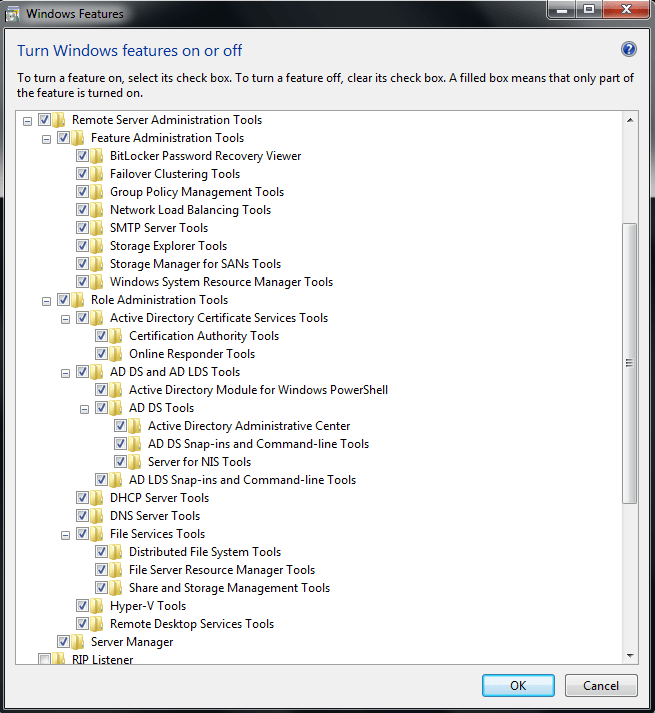Select the DNS Server Tools row
This screenshot has width=655, height=713.
(155, 516)
